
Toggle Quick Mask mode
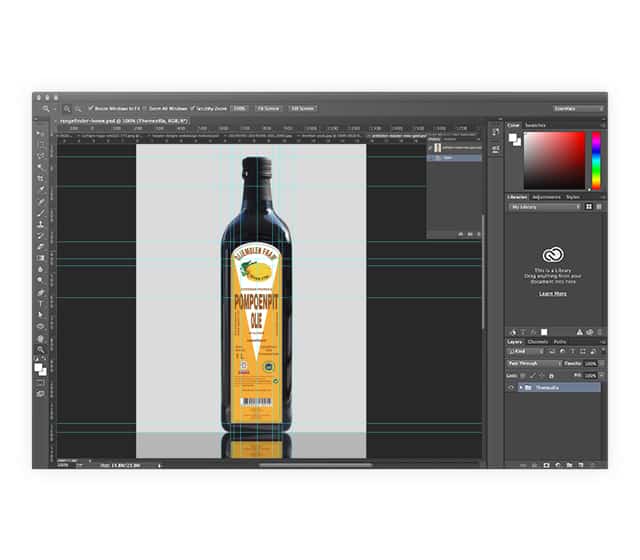[40, 383]
